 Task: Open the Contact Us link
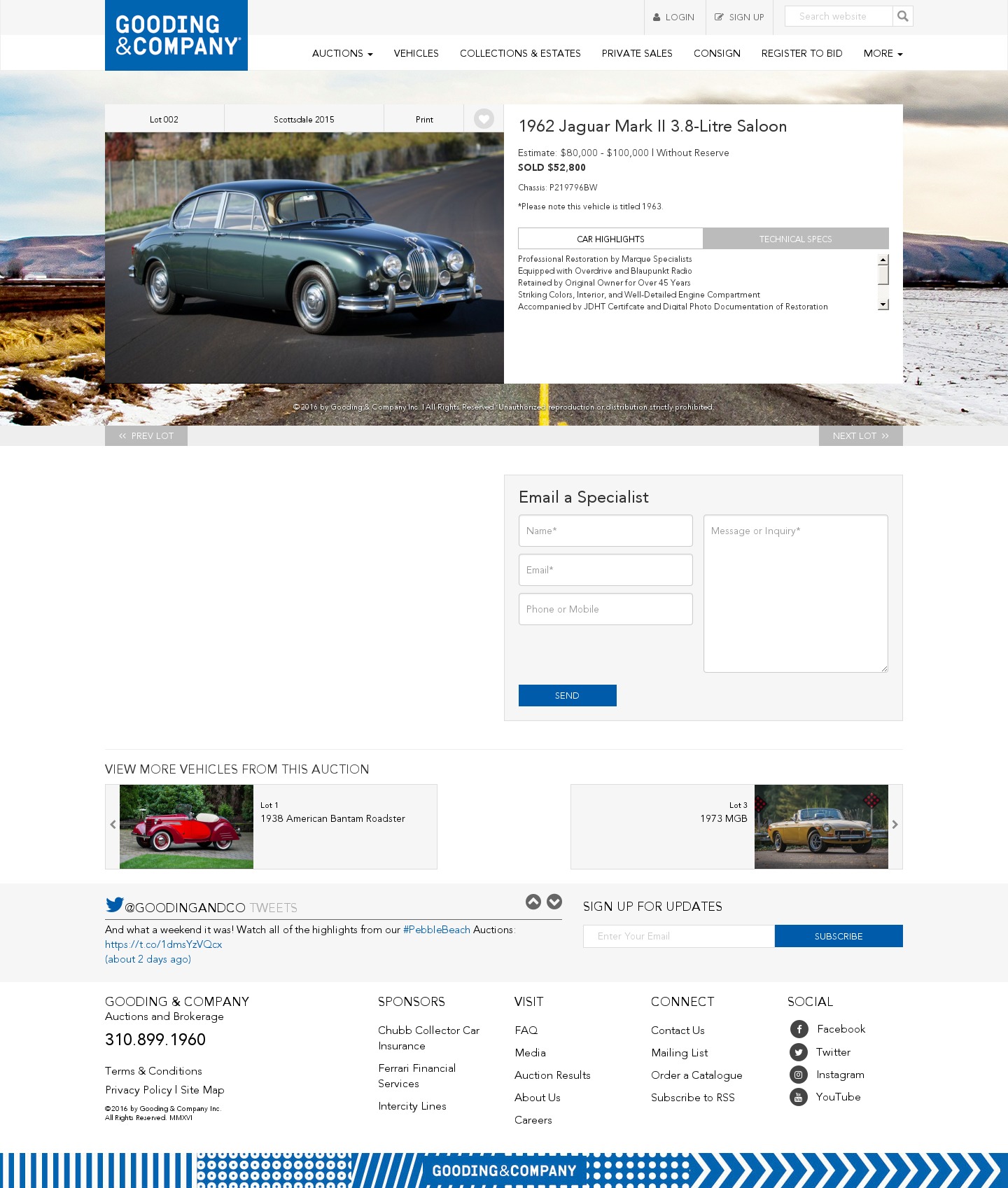pyautogui.click(x=678, y=1030)
